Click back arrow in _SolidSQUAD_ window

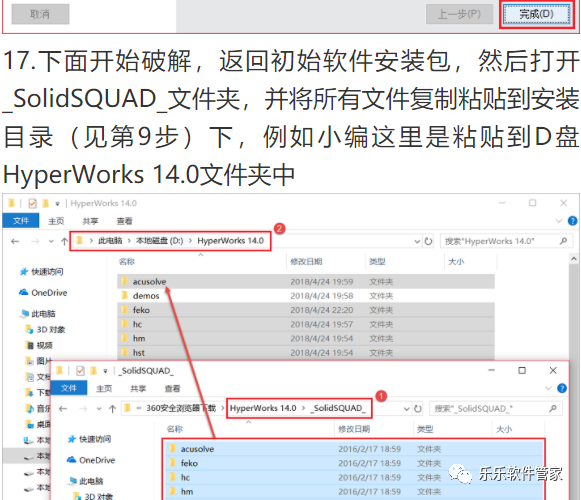pos(63,409)
